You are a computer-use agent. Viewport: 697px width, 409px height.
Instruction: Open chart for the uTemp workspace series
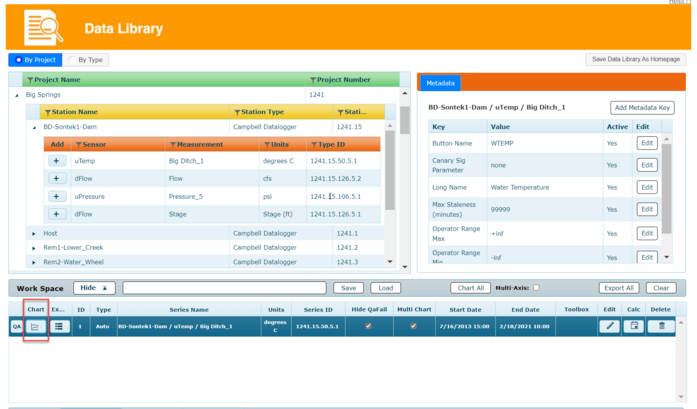[35, 326]
